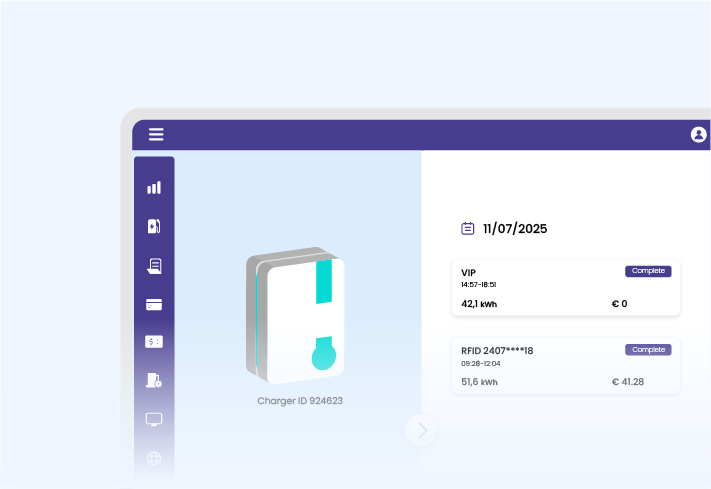This screenshot has width=711, height=489.
Task: Open the charging station icon in sidebar
Action: (x=154, y=226)
